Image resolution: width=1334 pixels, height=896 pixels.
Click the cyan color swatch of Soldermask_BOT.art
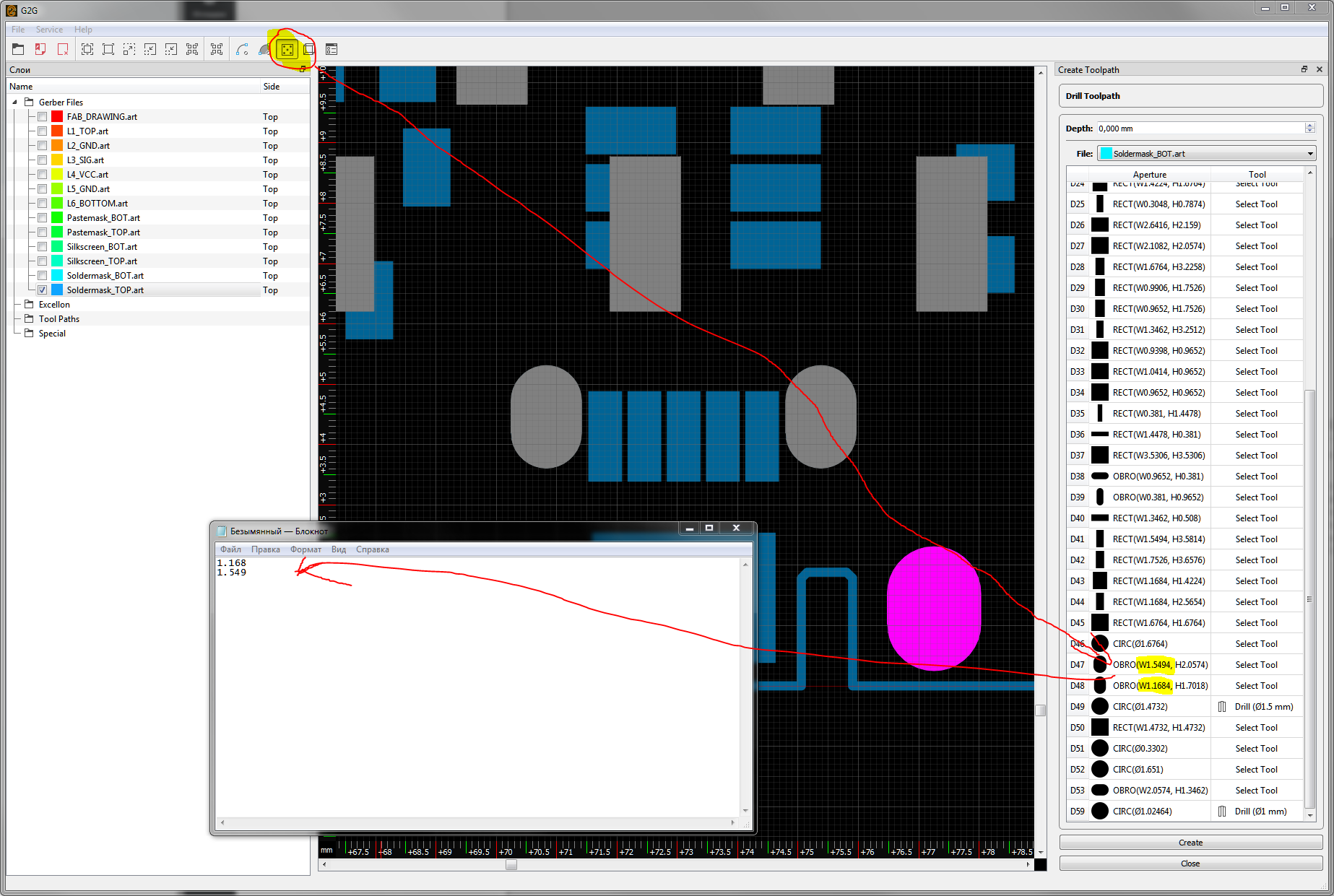57,275
